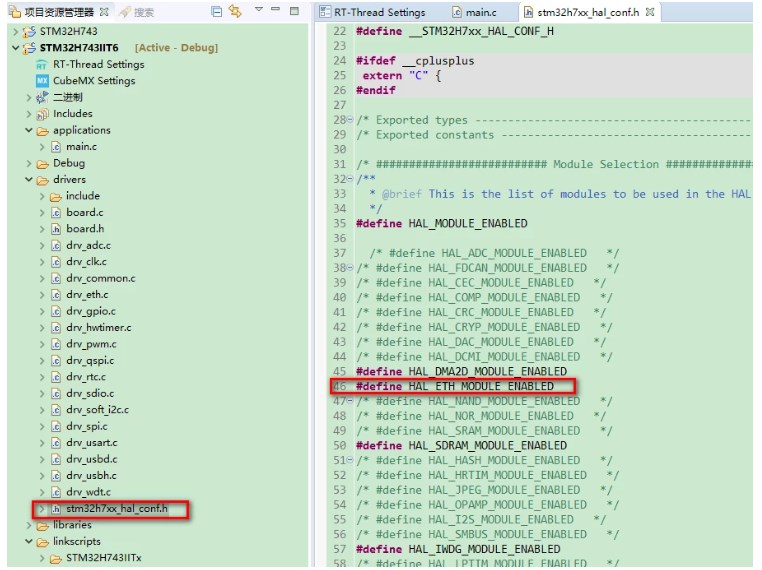
Task: Collapse the STM32H743IIT6 project
Action: [15, 48]
